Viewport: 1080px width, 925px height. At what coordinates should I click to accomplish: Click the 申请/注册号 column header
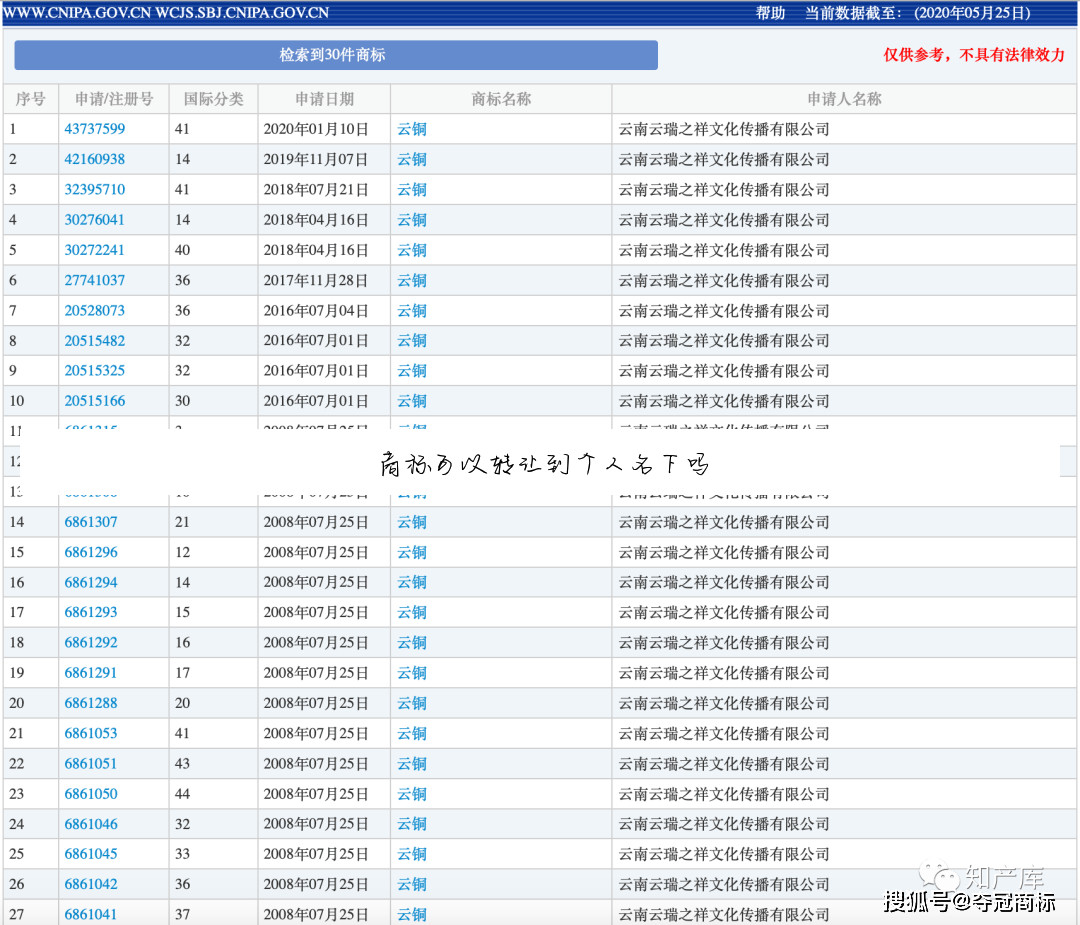[x=114, y=99]
